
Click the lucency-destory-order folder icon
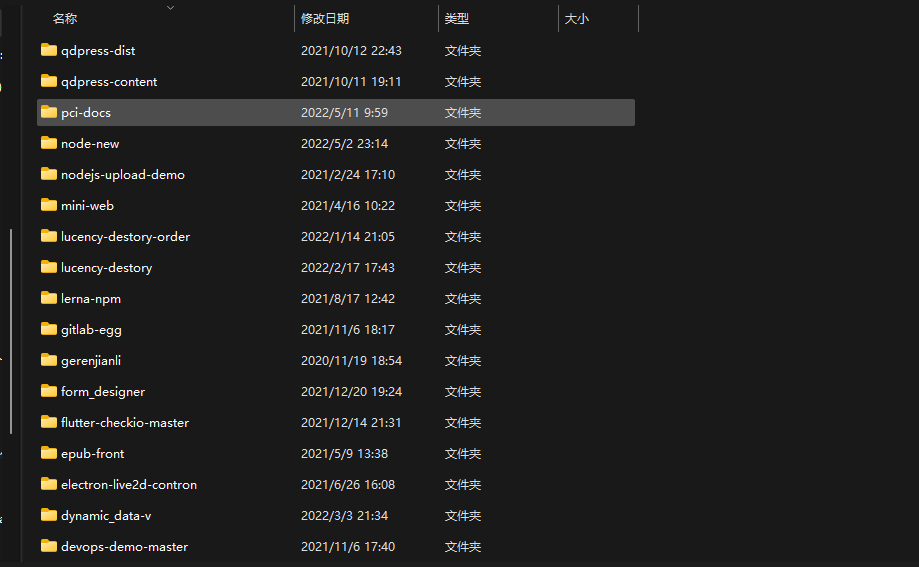tap(49, 236)
